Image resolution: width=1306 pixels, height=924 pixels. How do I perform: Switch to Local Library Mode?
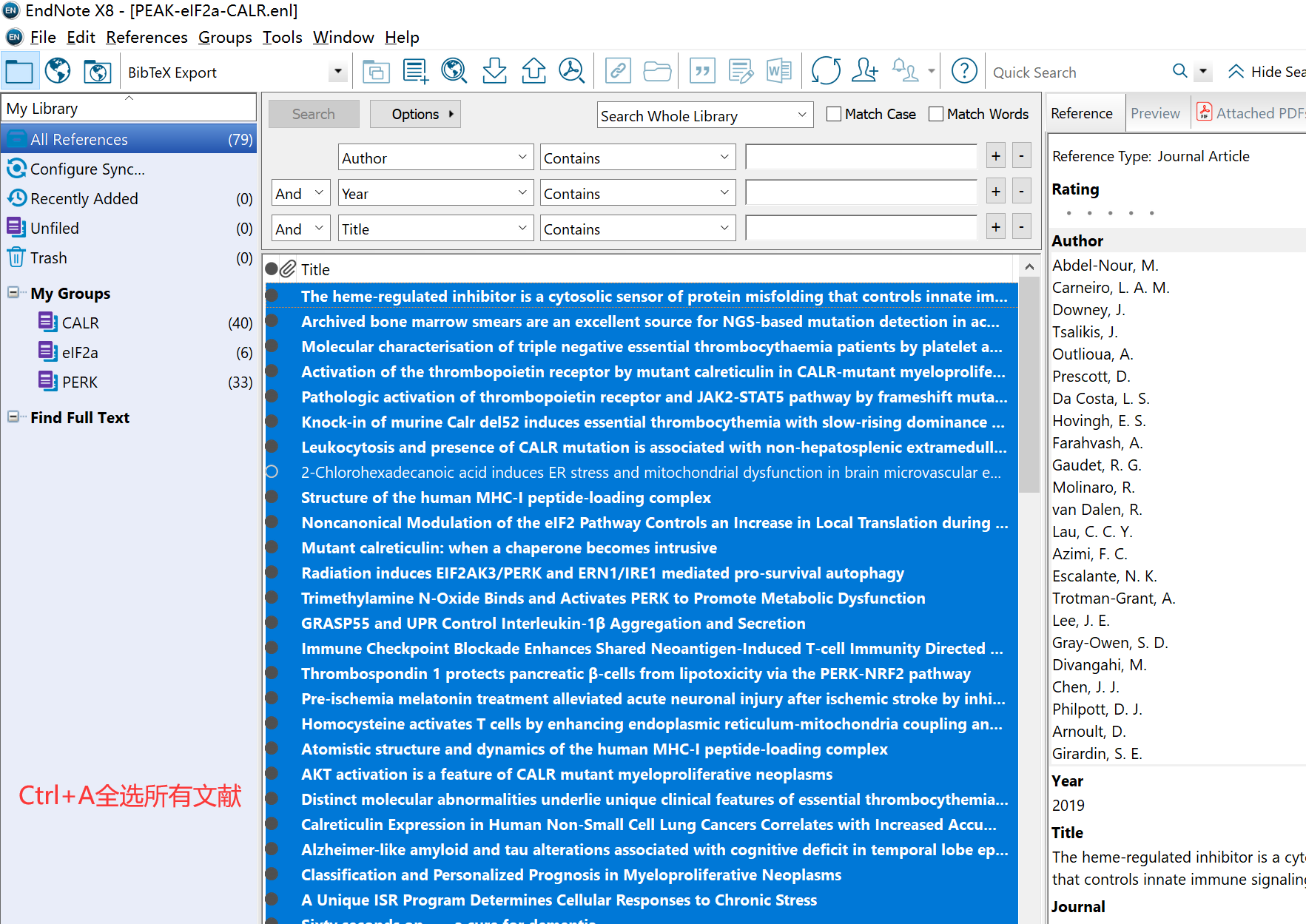coord(19,72)
